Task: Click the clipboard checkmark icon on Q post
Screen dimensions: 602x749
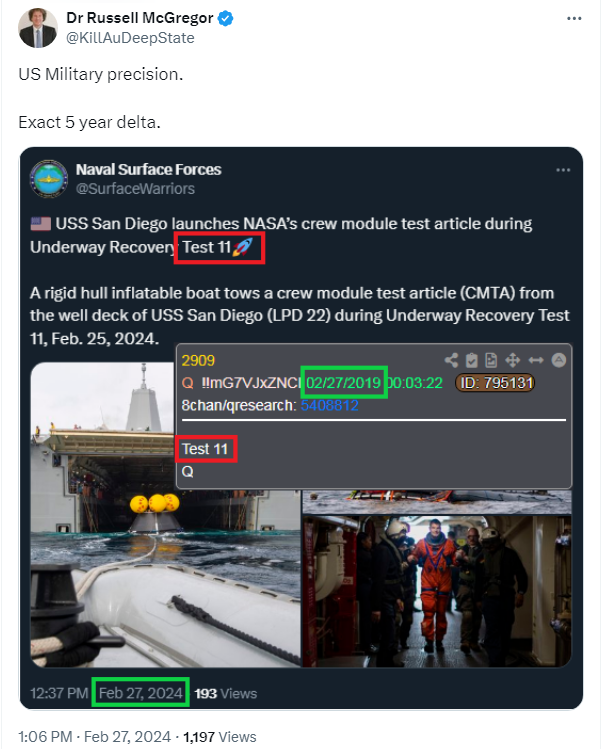Action: pos(472,360)
